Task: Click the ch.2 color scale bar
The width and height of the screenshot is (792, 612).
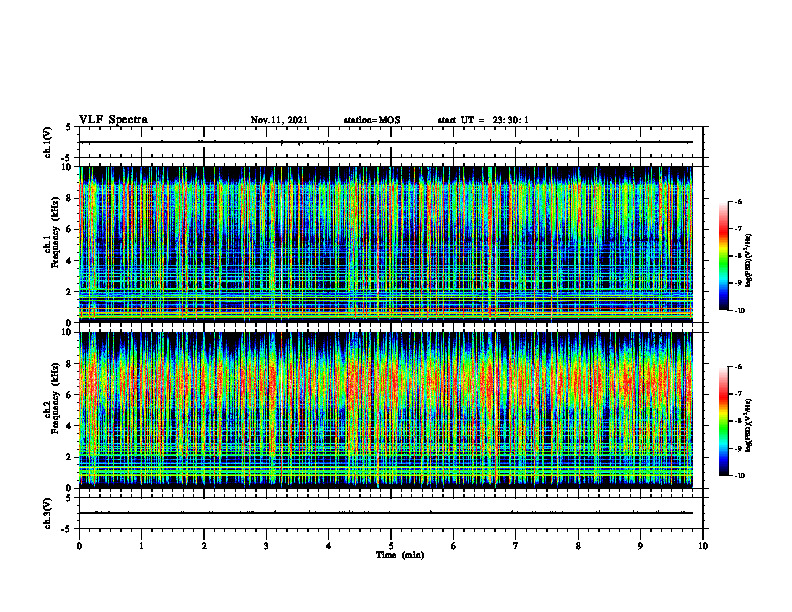Action: pyautogui.click(x=723, y=421)
